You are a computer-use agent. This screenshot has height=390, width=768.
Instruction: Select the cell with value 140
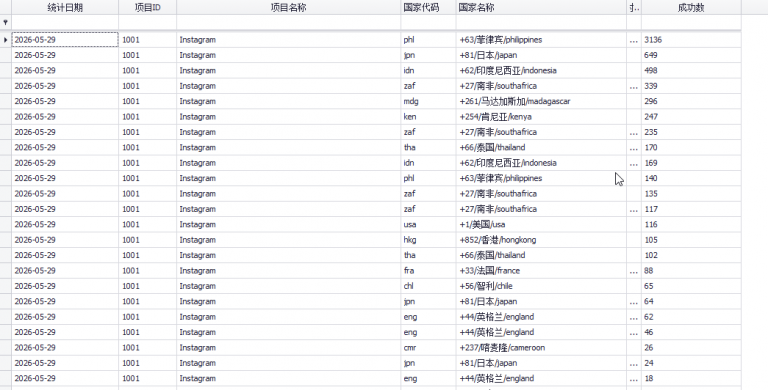[691, 178]
